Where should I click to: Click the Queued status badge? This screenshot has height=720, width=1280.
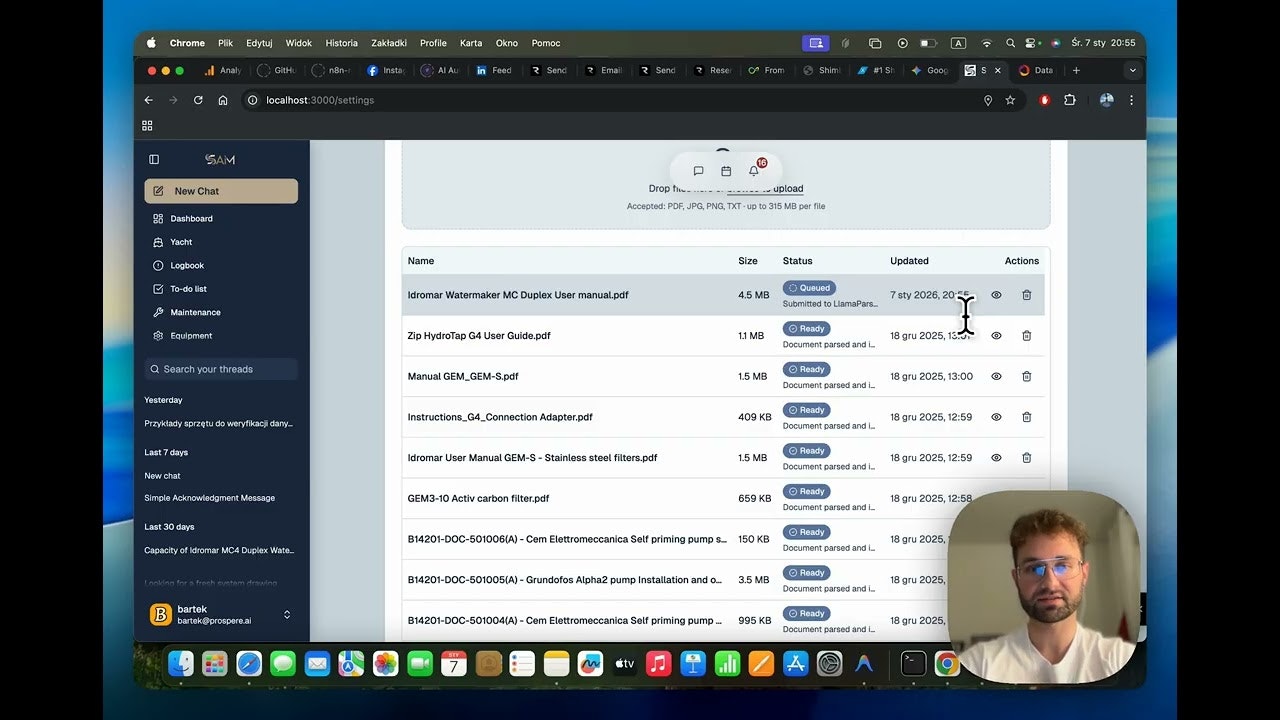pyautogui.click(x=809, y=288)
